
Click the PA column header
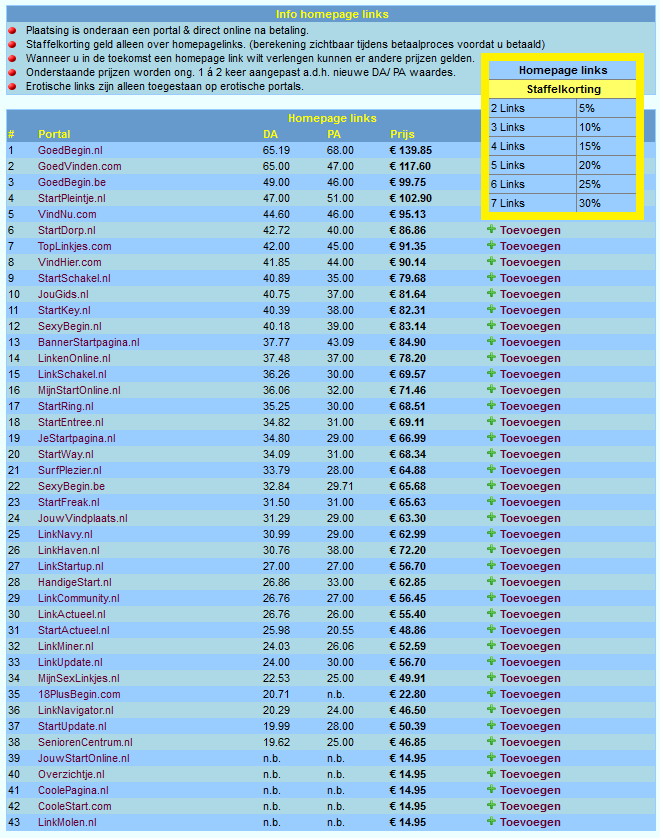(334, 134)
